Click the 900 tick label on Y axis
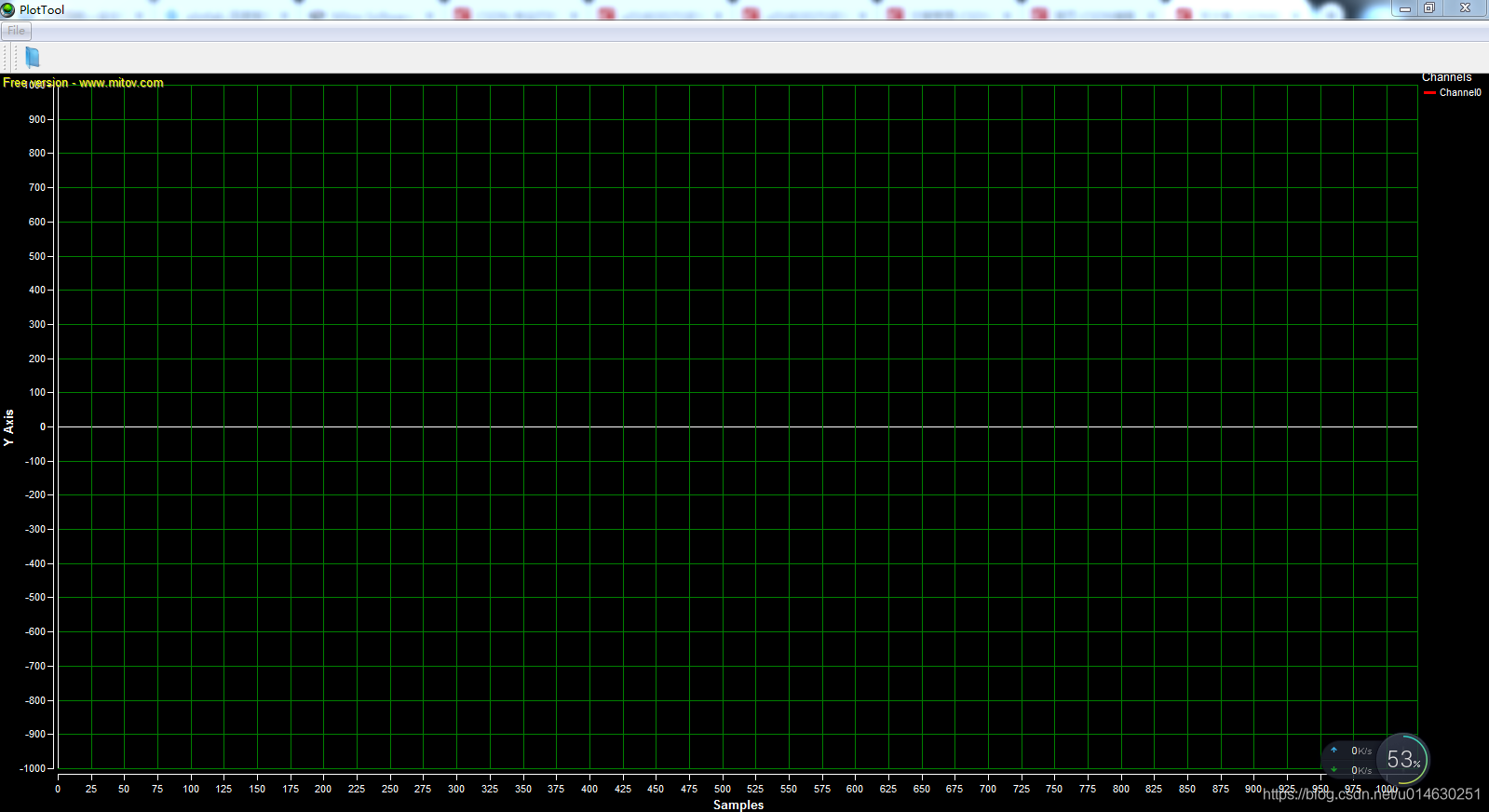 [37, 119]
